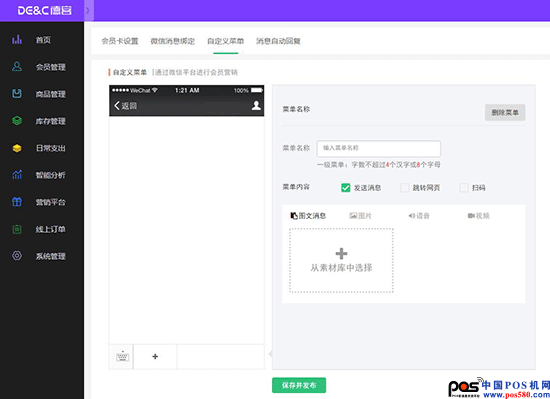The image size is (550, 399).
Task: Go back with the 返回 chevron
Action: 117,106
